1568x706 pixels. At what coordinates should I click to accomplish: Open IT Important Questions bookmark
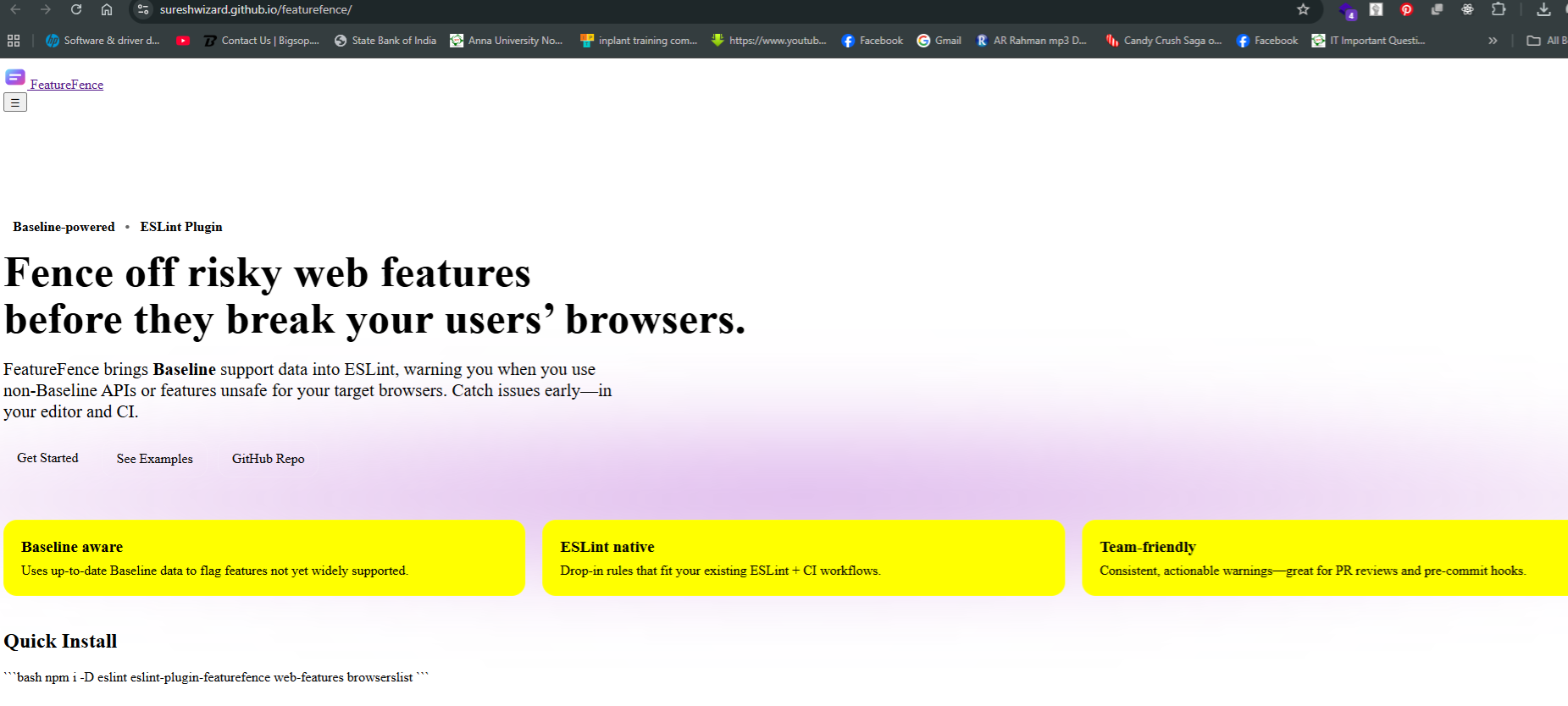tap(1368, 41)
